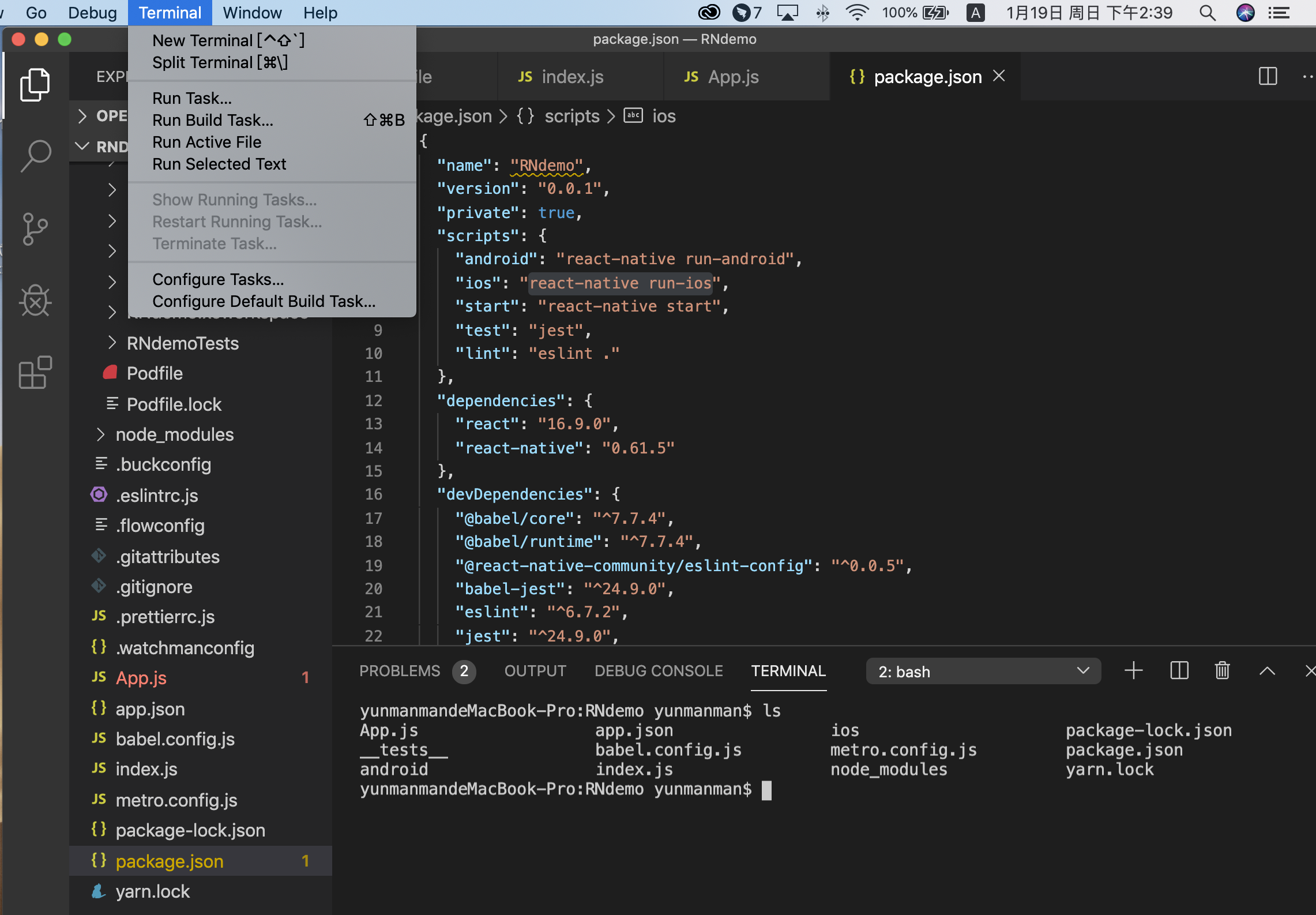Create a new terminal with plus icon
The height and width of the screenshot is (915, 1316).
coord(1133,671)
